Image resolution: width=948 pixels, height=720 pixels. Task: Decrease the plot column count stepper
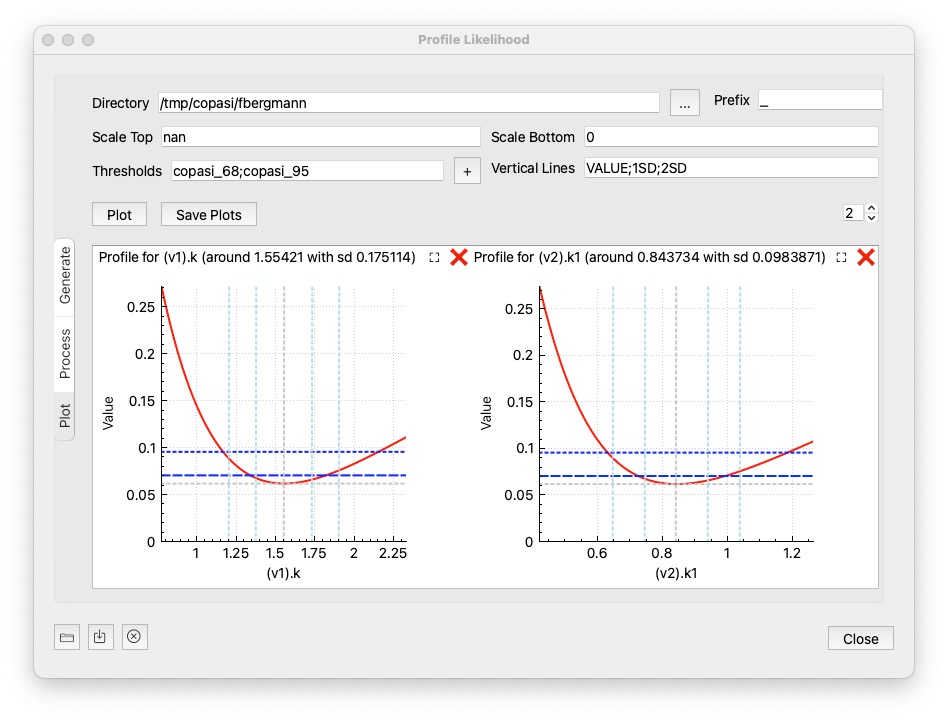[872, 218]
